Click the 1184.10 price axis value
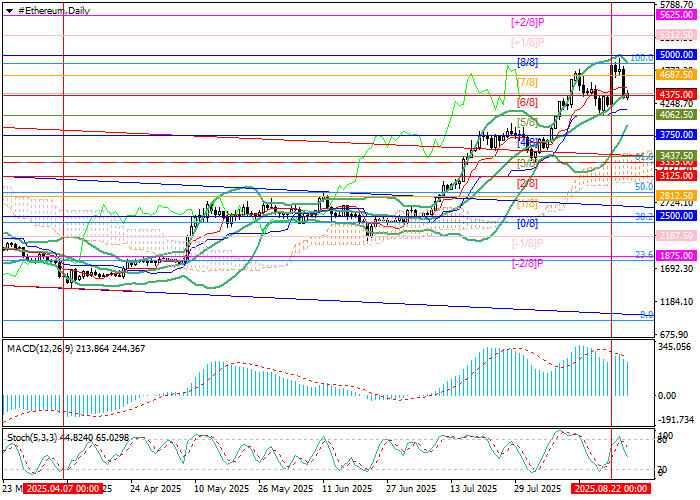The width and height of the screenshot is (700, 500). (676, 302)
